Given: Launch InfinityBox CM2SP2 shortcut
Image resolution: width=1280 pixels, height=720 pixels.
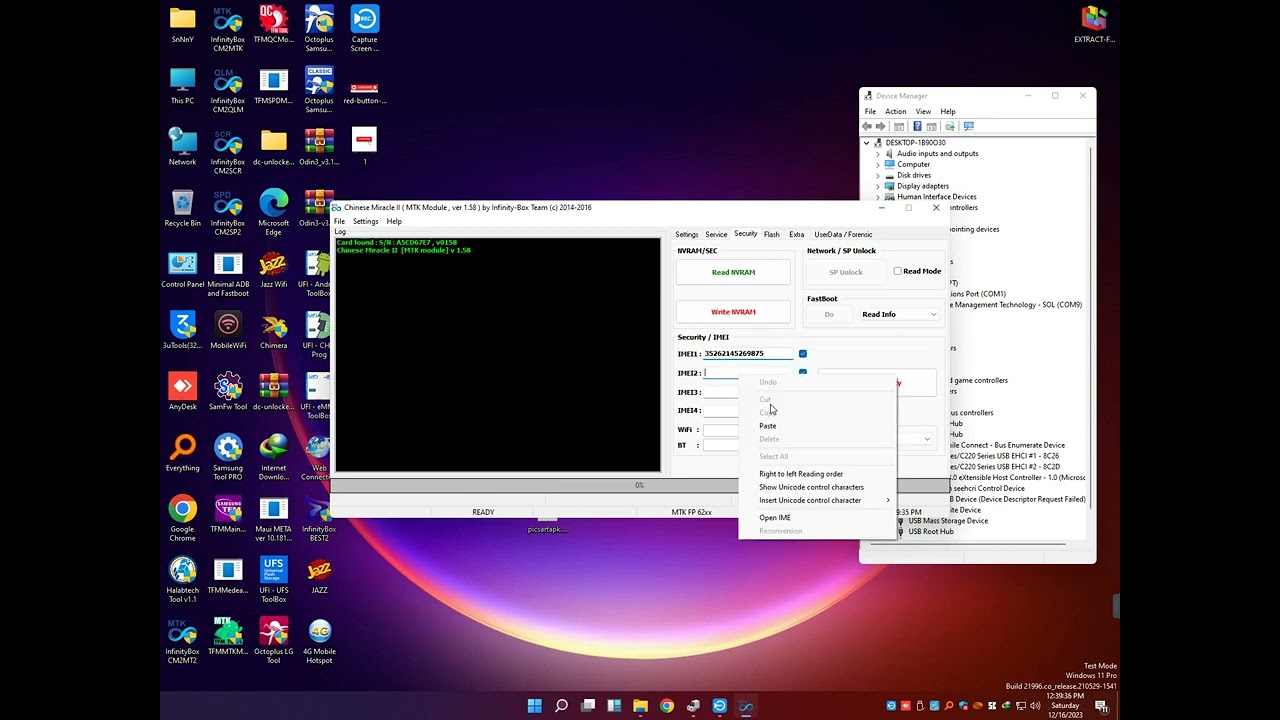Looking at the screenshot, I should 228,213.
